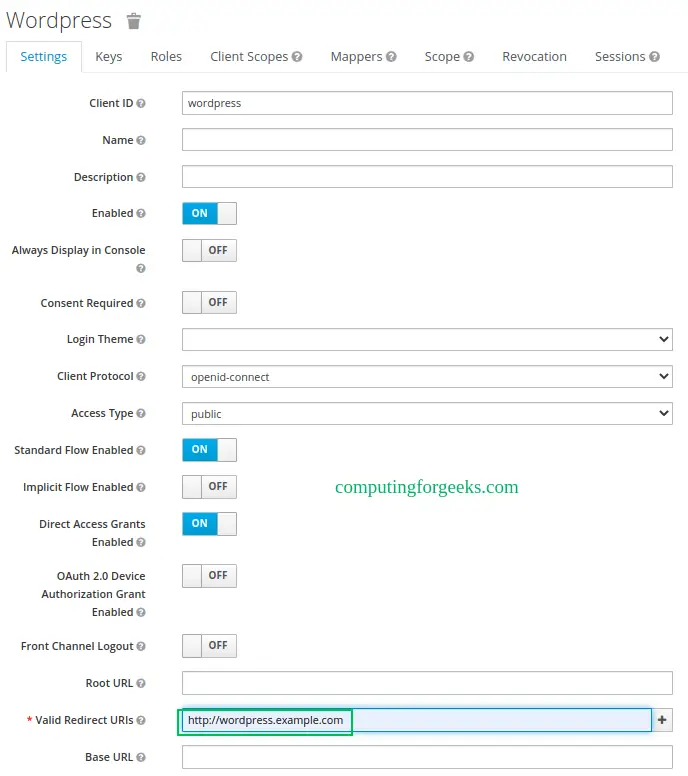Show help icon for Valid Redirect URIs

141,721
